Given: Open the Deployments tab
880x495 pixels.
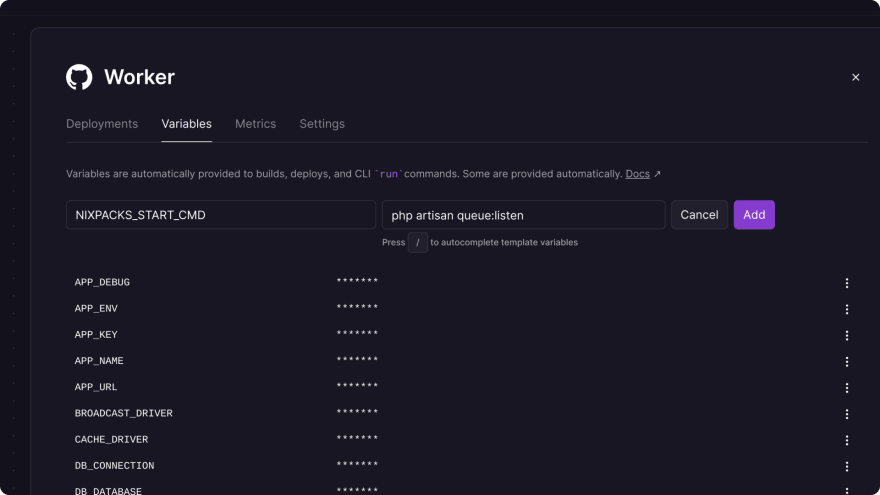Looking at the screenshot, I should point(102,124).
